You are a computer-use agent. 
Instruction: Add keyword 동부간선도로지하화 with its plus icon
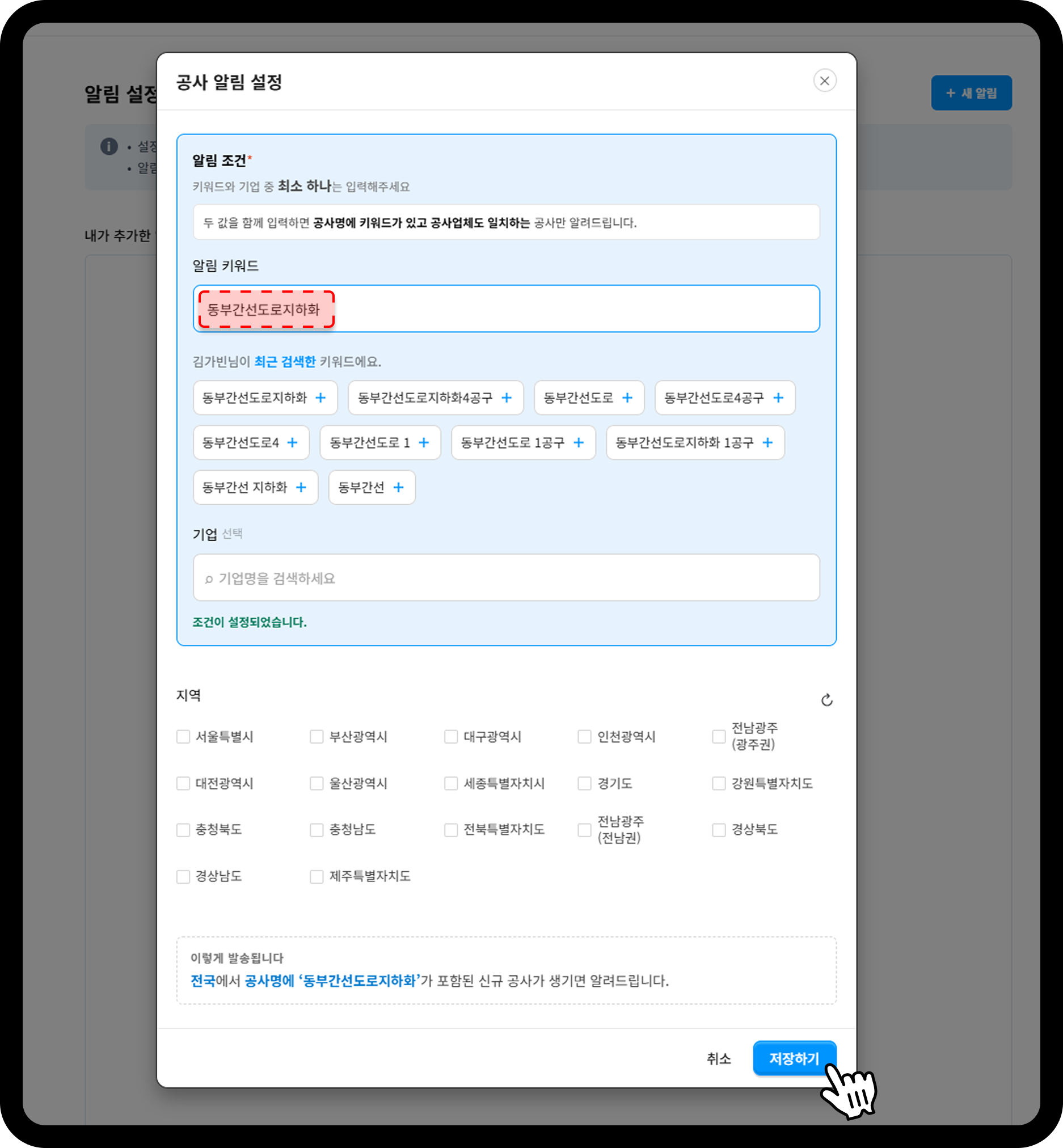(320, 398)
